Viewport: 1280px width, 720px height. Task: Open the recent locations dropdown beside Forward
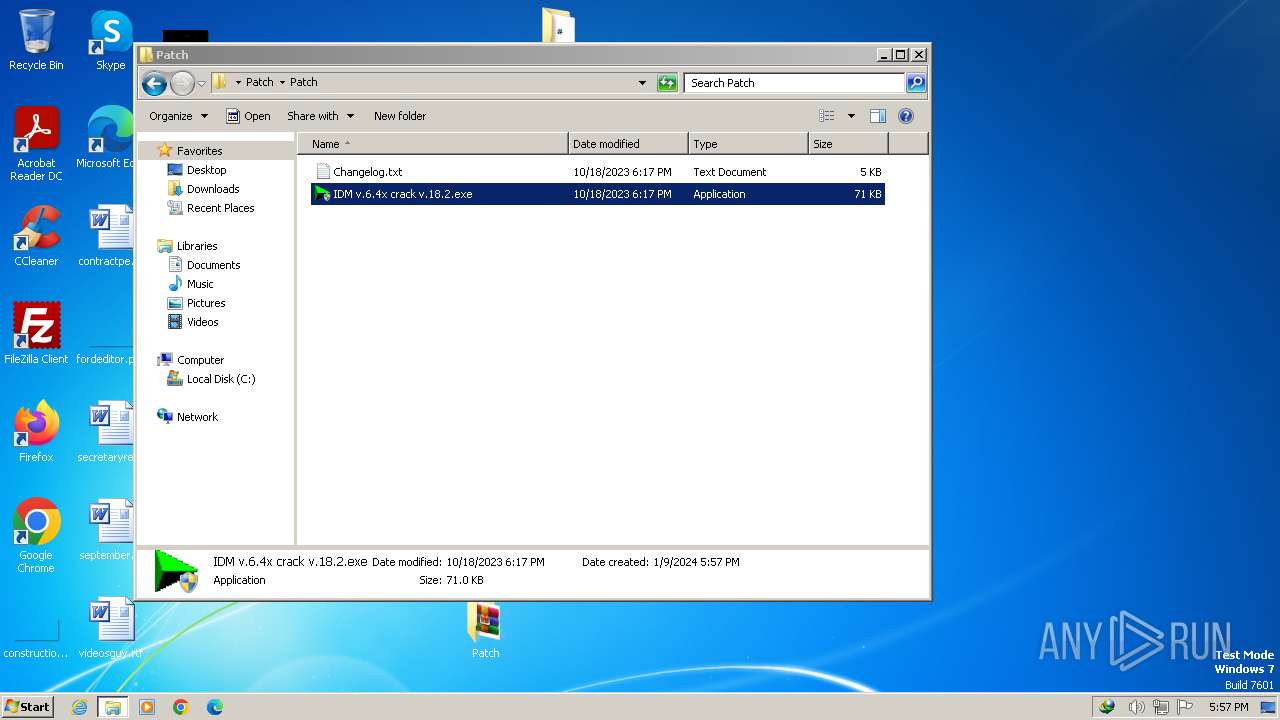click(201, 83)
